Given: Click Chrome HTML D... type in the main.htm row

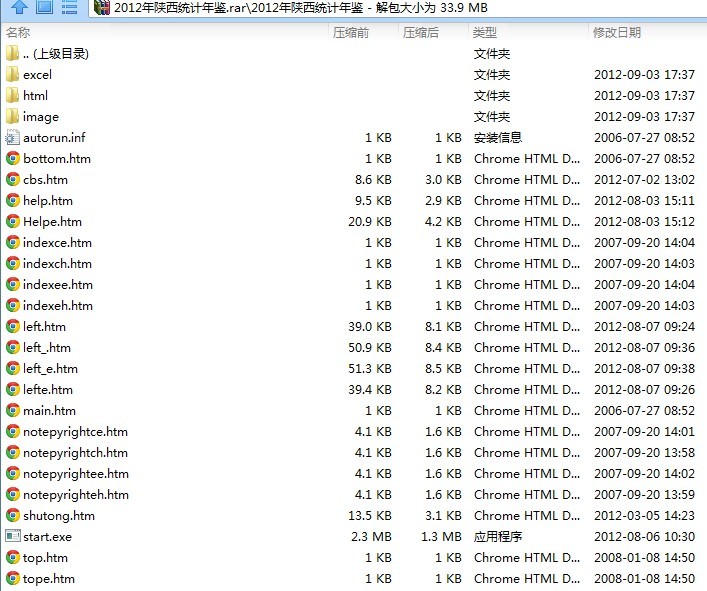Looking at the screenshot, I should 527,410.
